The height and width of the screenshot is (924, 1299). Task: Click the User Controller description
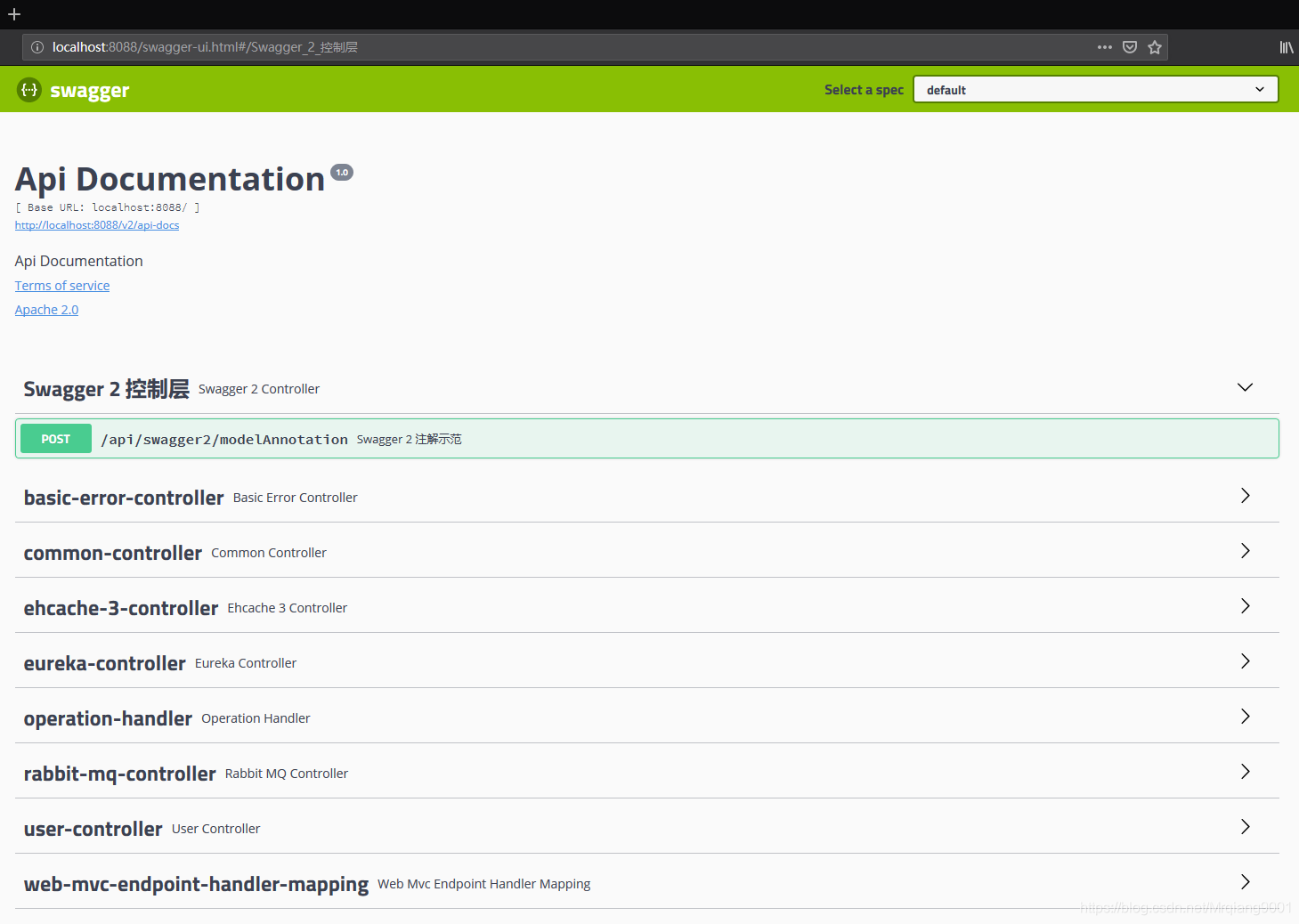click(216, 829)
